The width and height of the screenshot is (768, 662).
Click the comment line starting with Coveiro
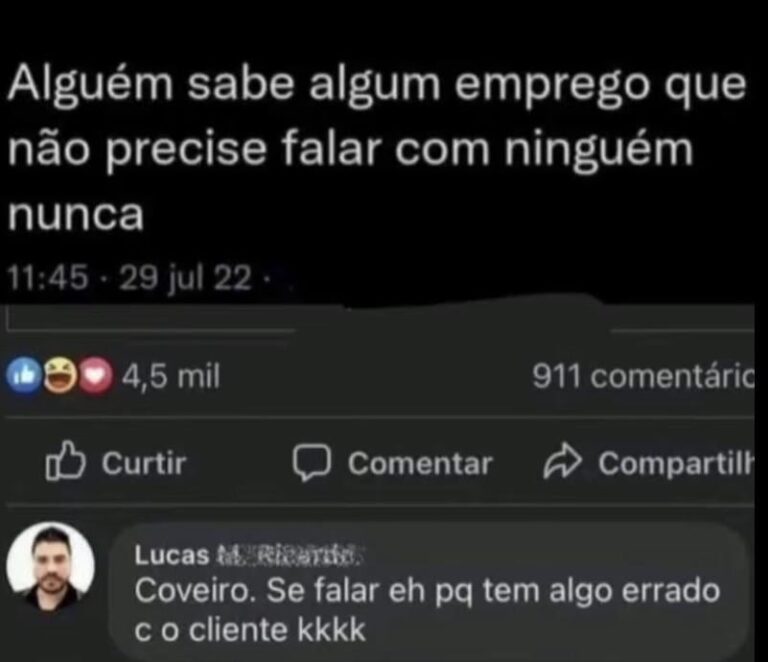[427, 591]
